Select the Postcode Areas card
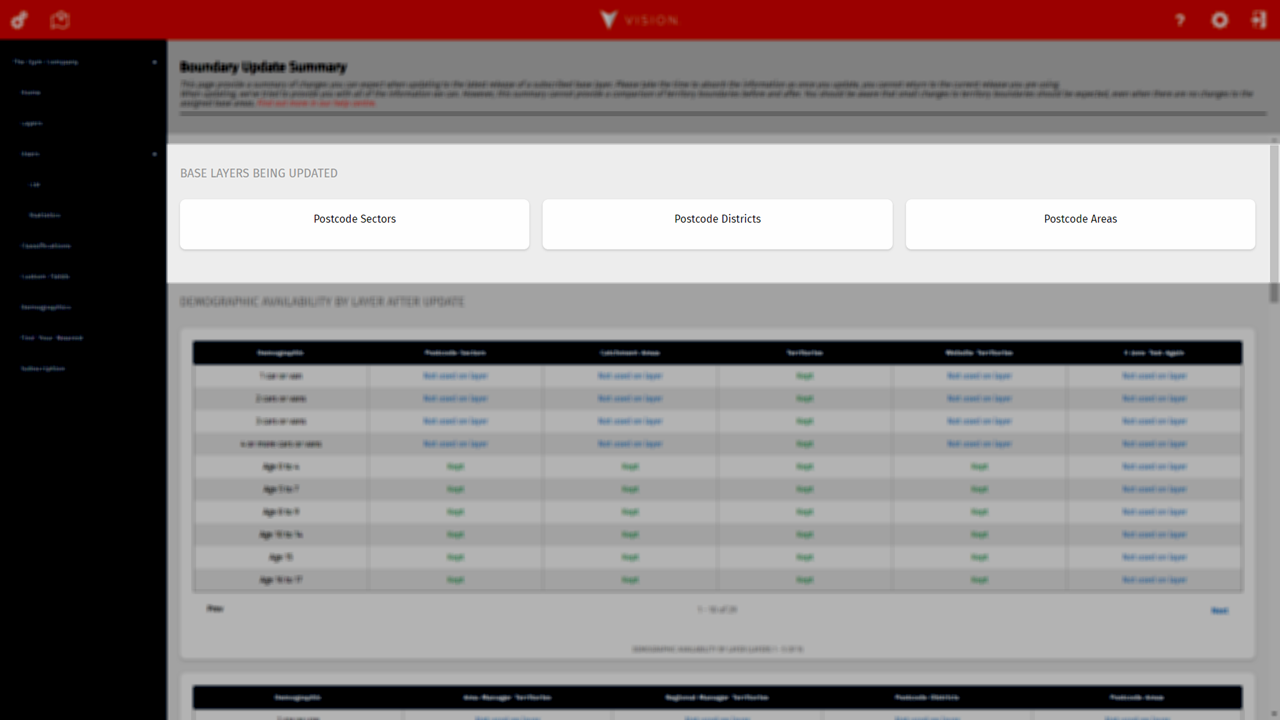This screenshot has height=720, width=1280. [x=1080, y=224]
